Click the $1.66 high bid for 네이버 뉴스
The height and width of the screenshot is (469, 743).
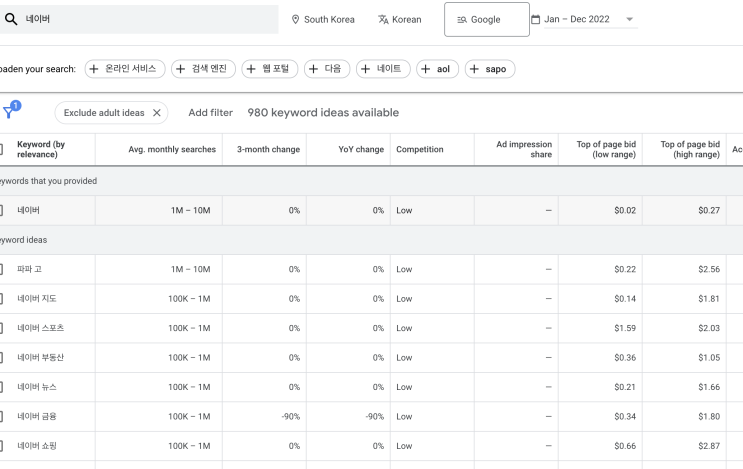[709, 387]
